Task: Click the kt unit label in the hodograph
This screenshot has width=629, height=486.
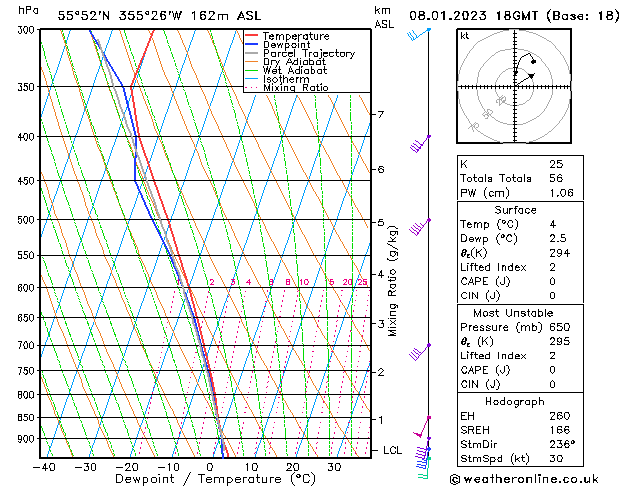Action: pos(465,36)
